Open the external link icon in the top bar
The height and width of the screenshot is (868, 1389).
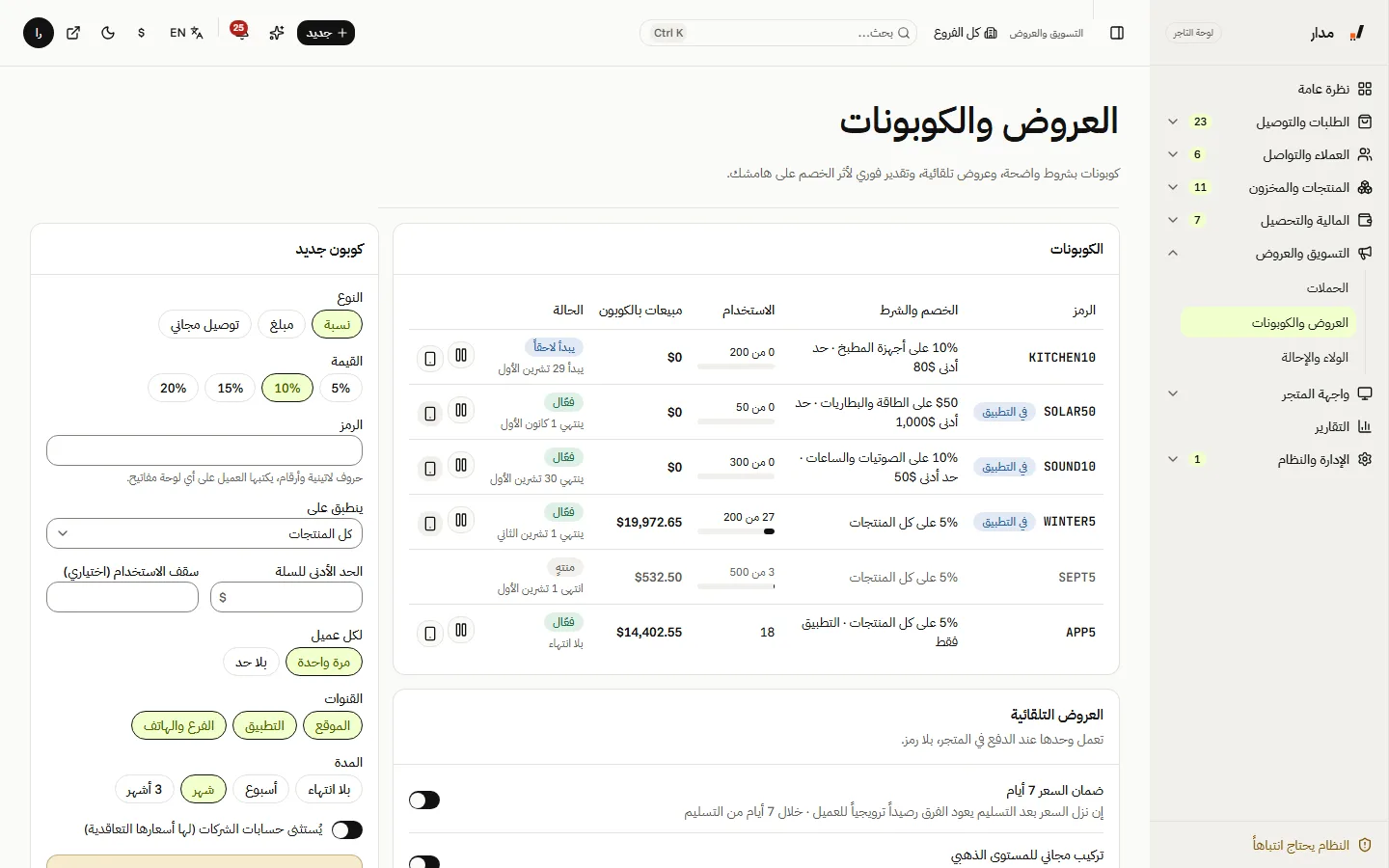tap(73, 33)
